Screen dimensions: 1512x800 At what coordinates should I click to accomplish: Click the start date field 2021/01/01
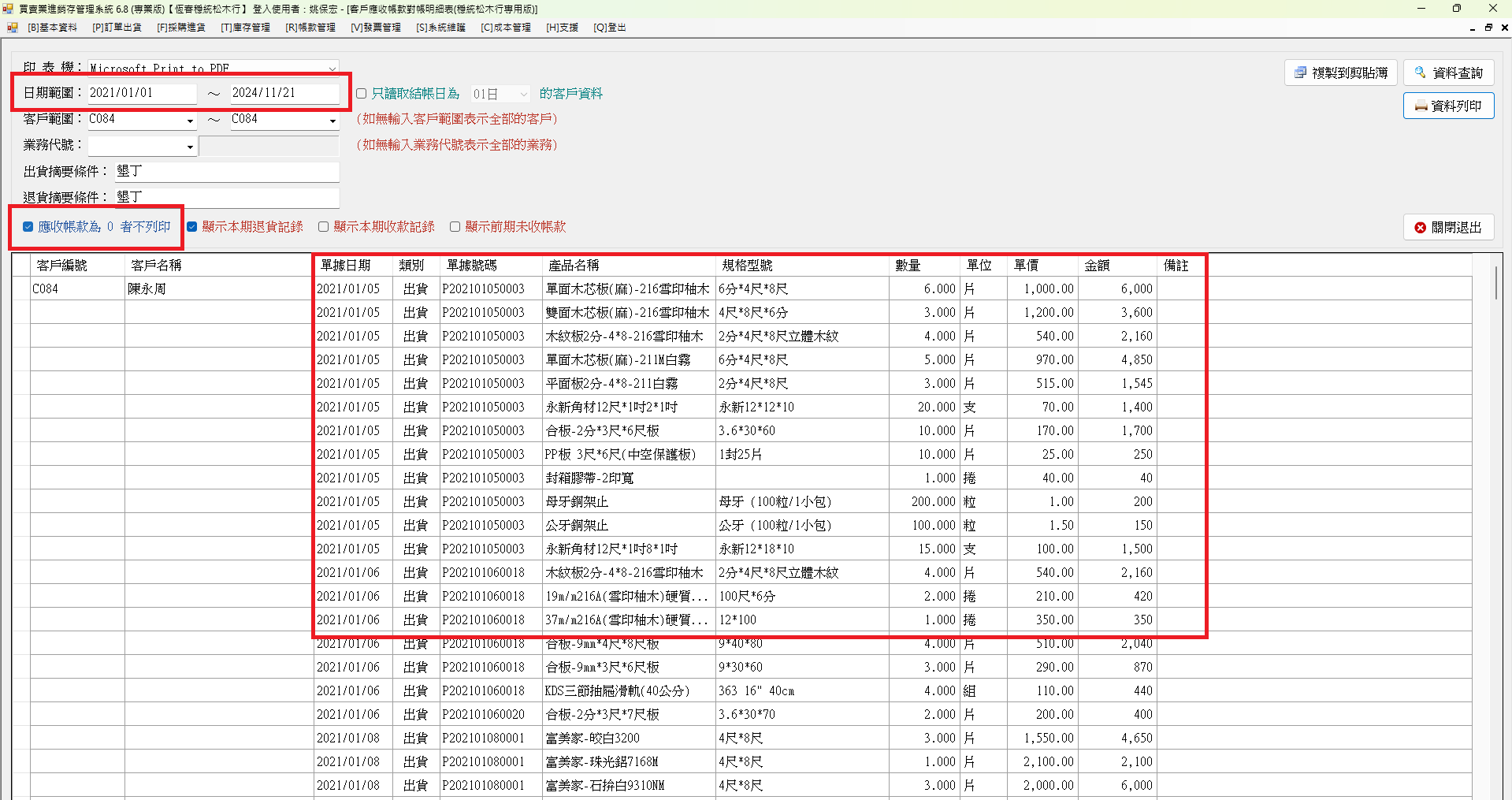[142, 93]
